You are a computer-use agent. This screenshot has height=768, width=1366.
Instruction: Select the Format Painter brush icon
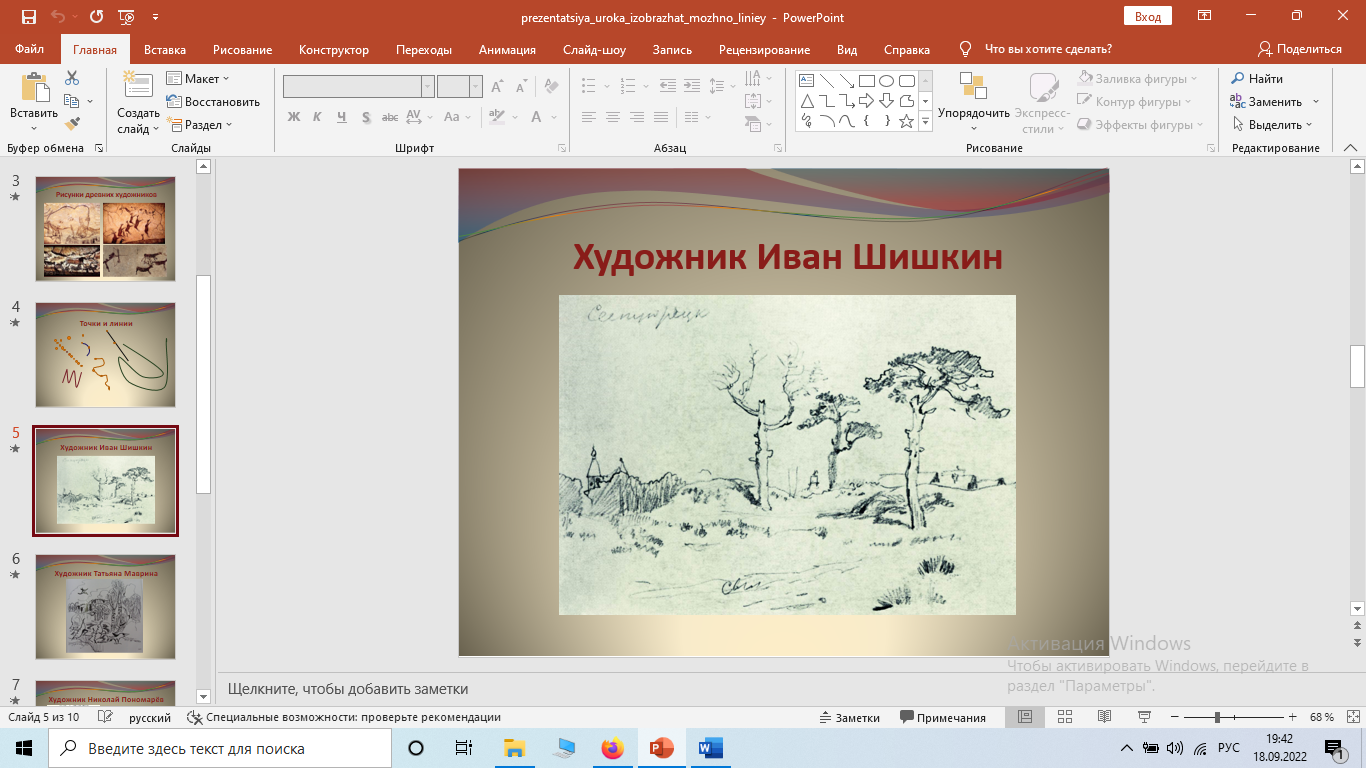[x=72, y=124]
